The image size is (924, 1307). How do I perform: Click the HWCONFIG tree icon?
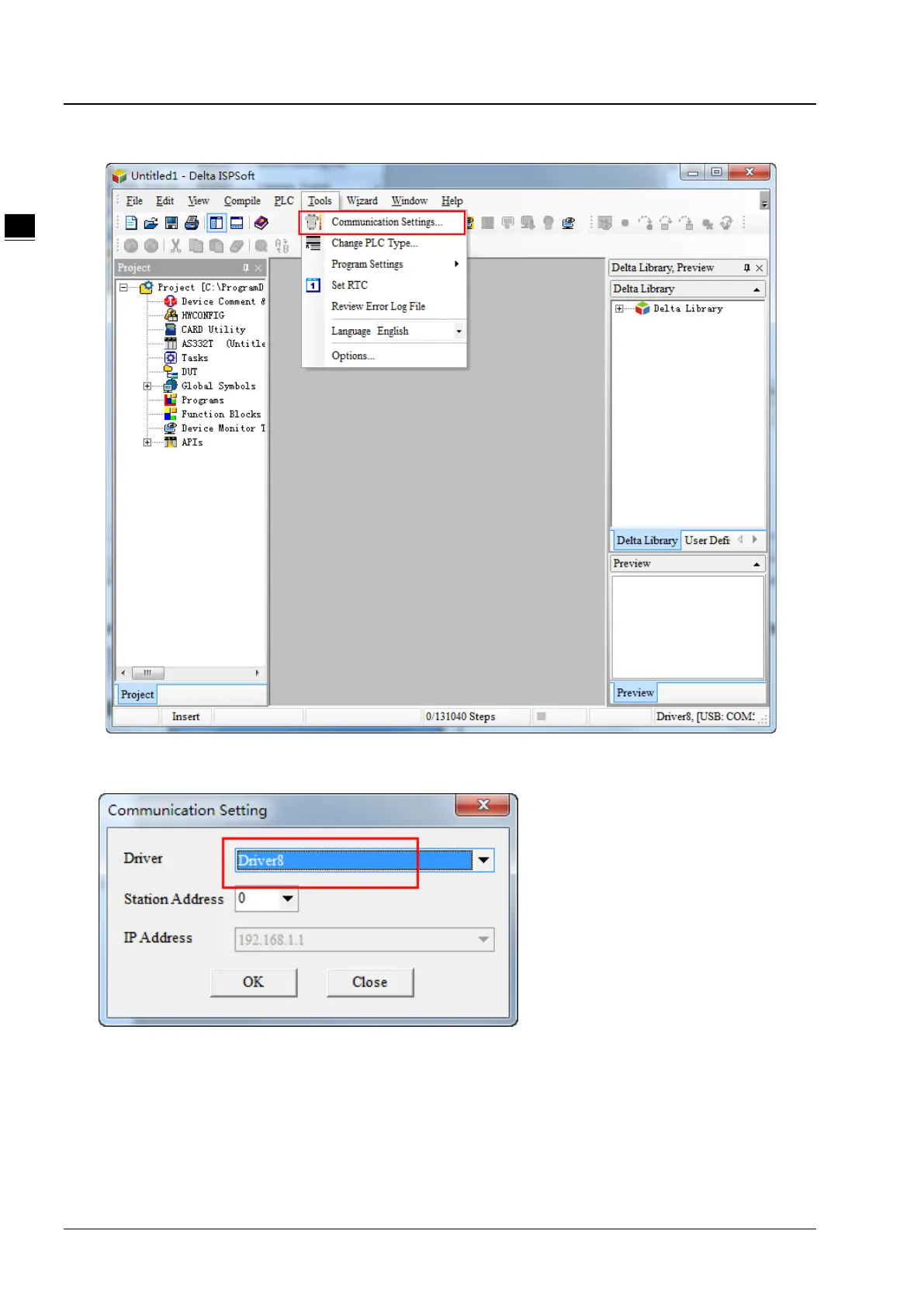[x=171, y=315]
